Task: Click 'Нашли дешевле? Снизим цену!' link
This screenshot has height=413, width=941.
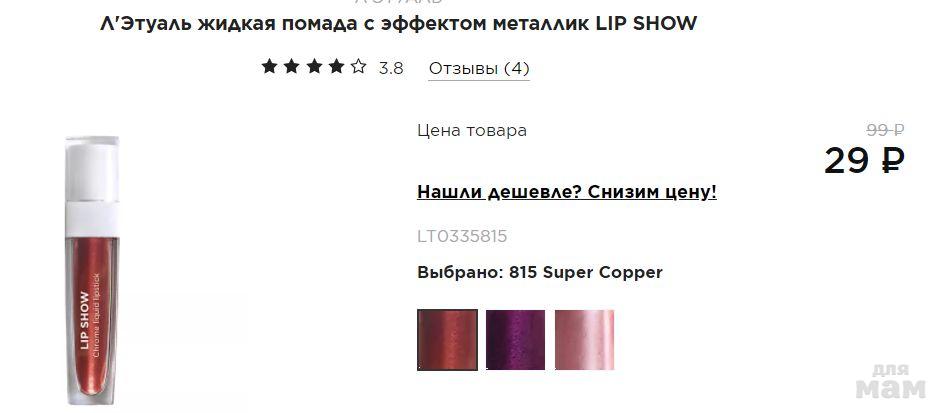Action: (x=567, y=192)
